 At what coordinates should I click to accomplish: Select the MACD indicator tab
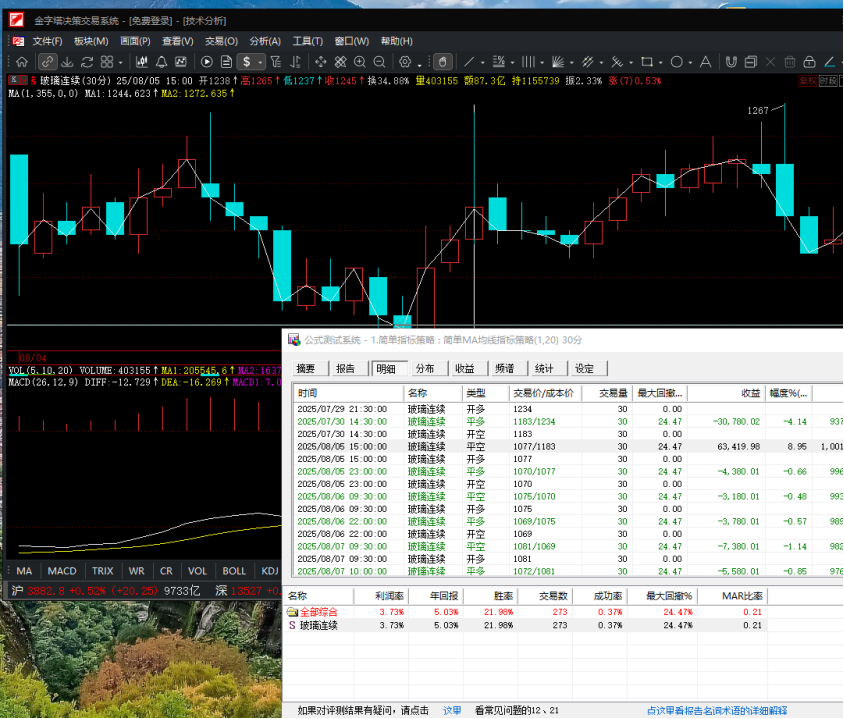62,571
